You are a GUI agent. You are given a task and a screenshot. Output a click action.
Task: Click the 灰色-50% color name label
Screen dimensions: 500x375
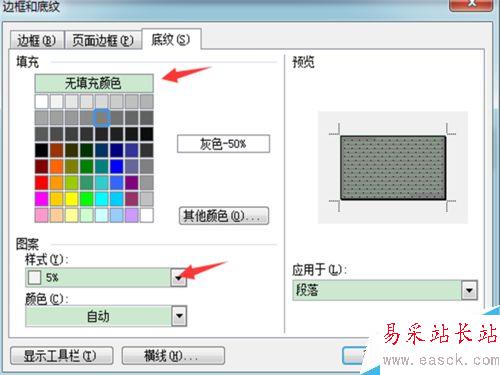click(x=223, y=144)
